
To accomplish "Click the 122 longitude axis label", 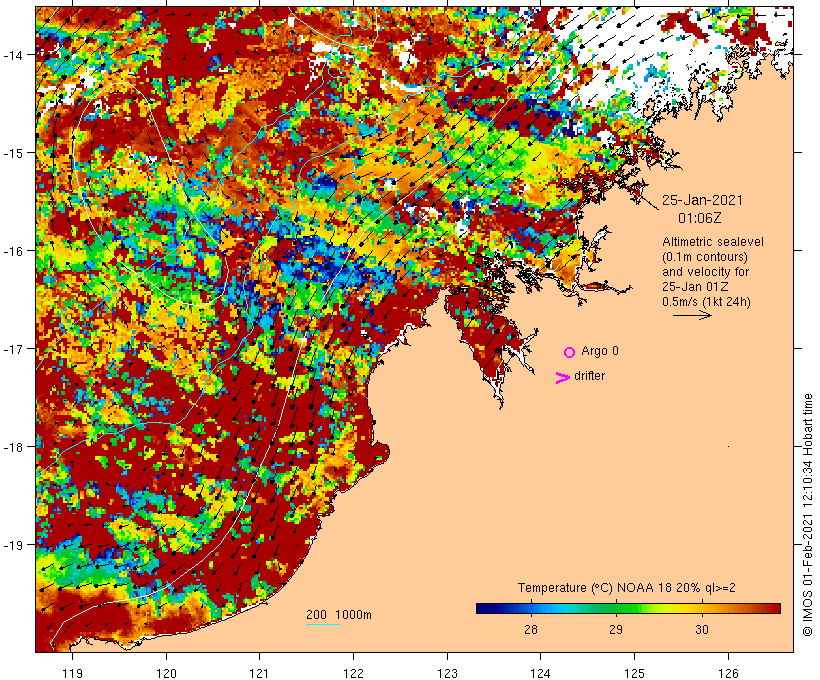I will [x=354, y=673].
